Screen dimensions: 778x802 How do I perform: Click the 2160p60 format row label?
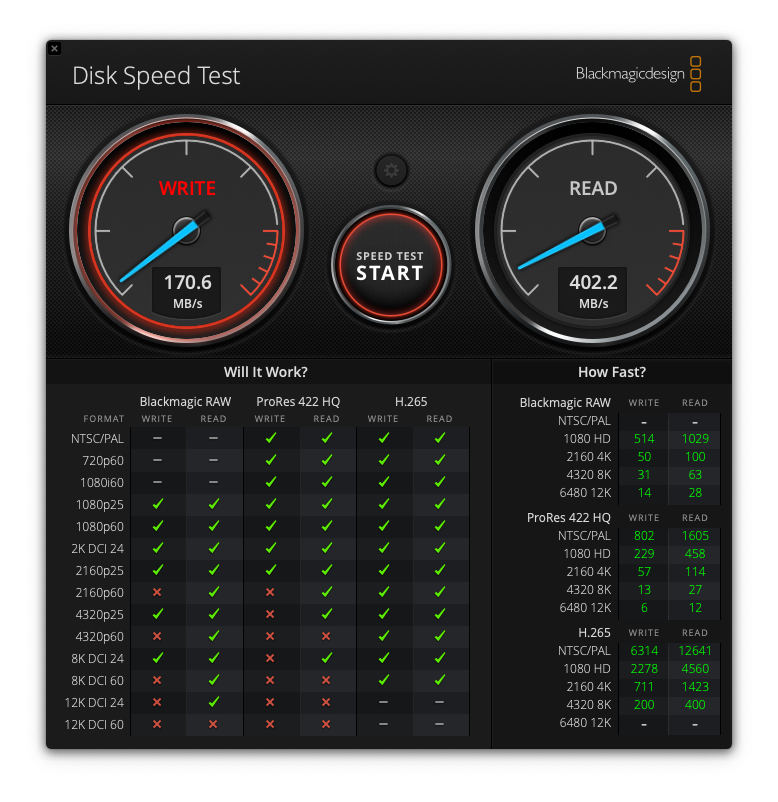[100, 593]
